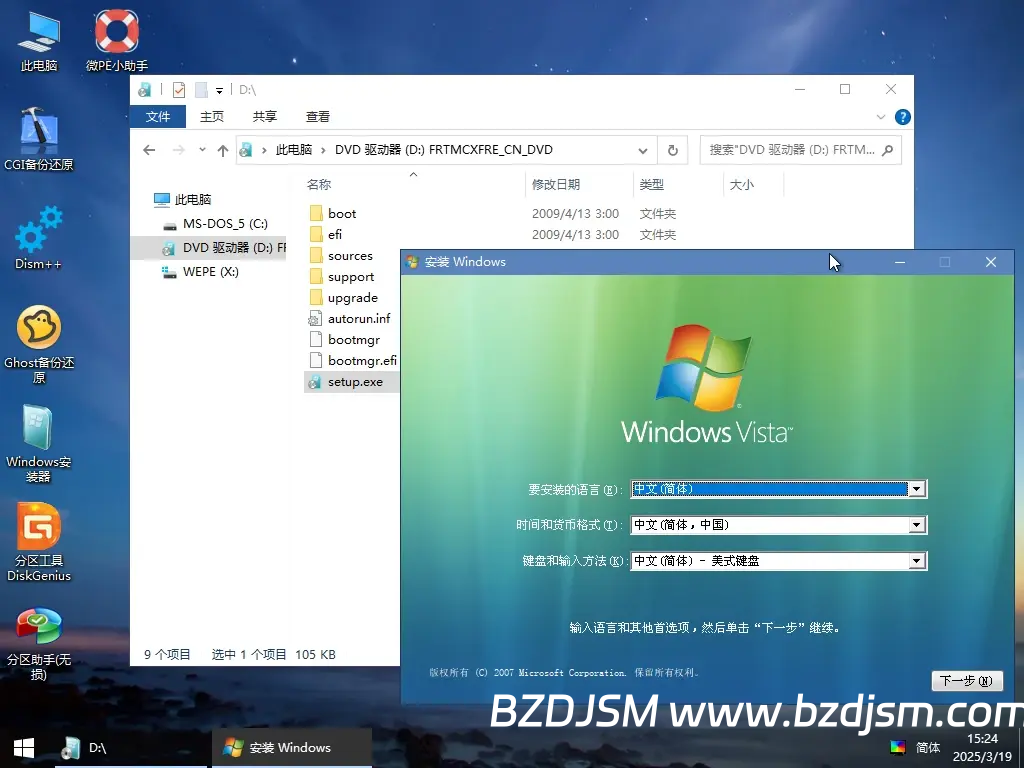
Task: Expand the Explorer ribbon chevron
Action: pos(880,117)
